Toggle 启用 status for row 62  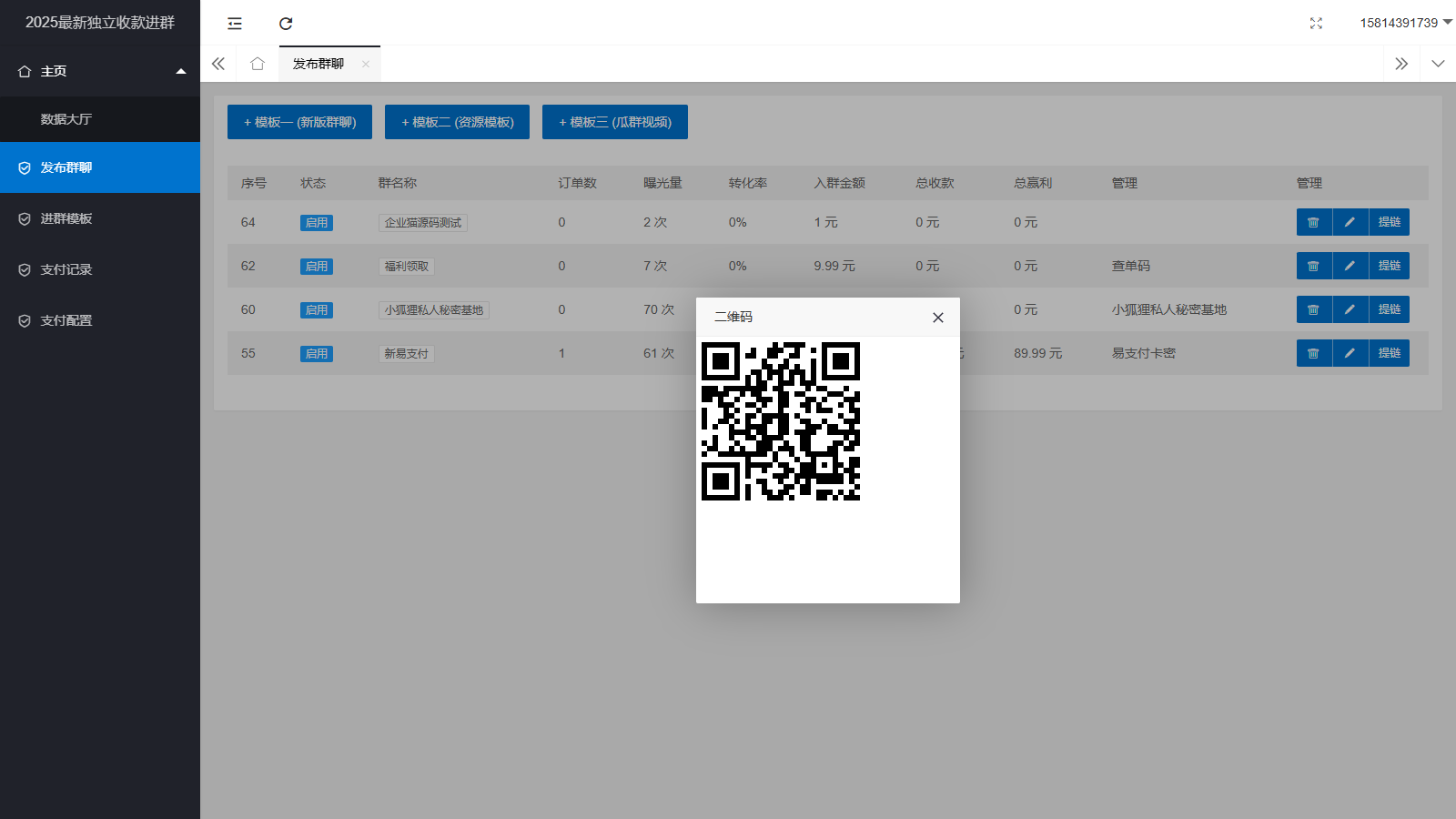317,267
